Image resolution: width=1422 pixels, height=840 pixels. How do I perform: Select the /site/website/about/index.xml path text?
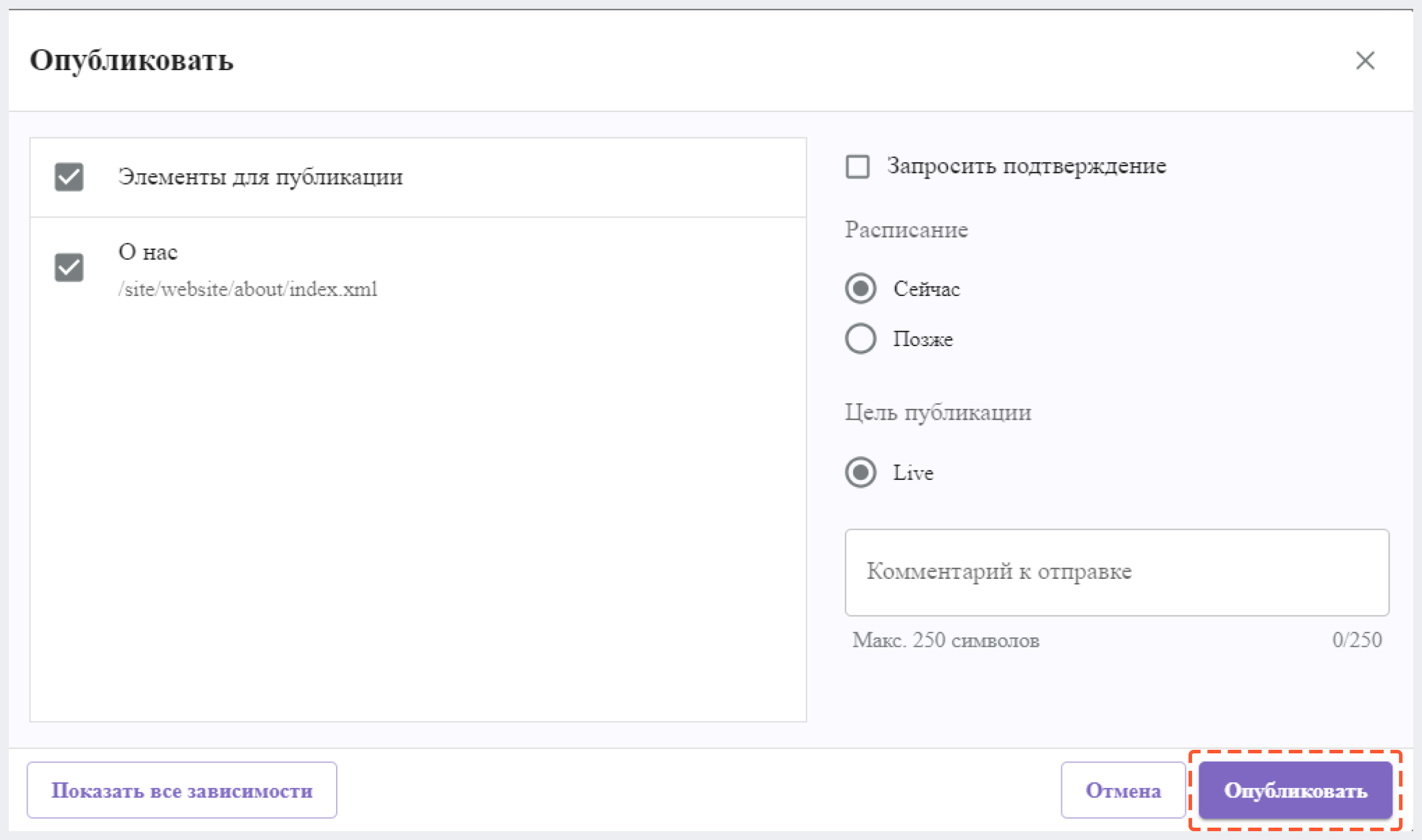click(248, 289)
